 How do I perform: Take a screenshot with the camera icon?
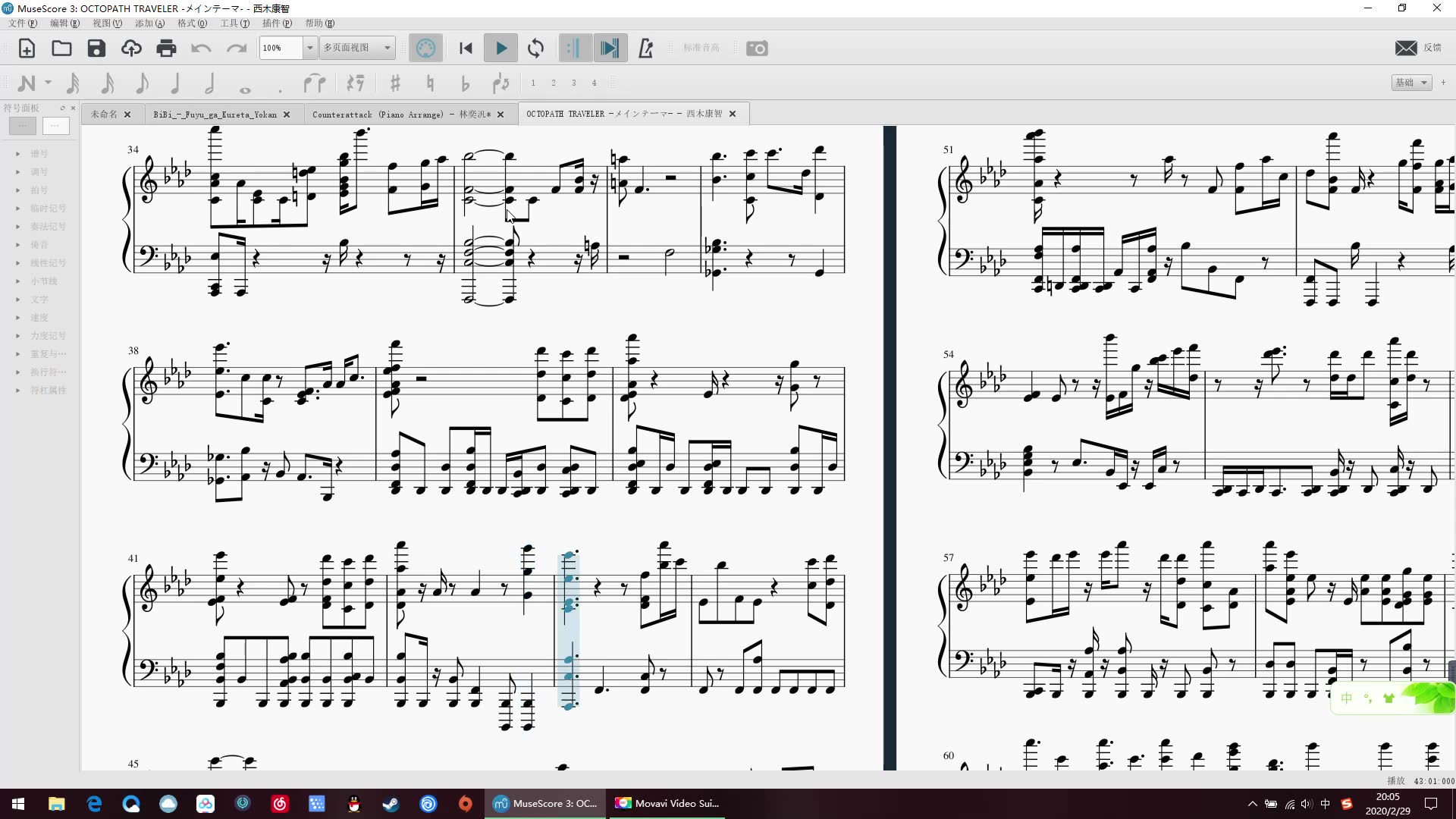coord(757,49)
